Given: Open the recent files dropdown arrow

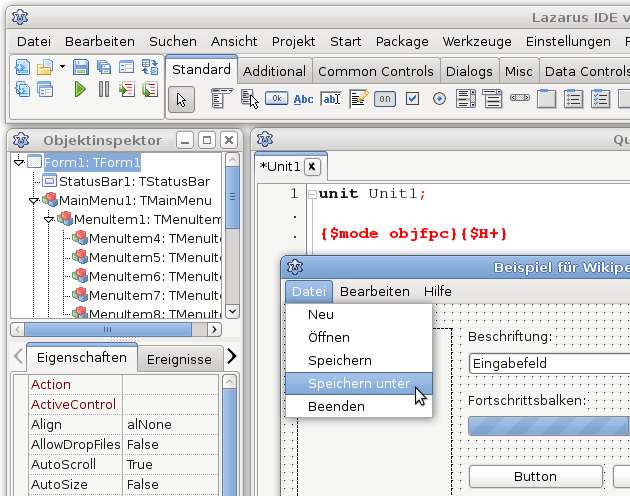Looking at the screenshot, I should point(62,66).
